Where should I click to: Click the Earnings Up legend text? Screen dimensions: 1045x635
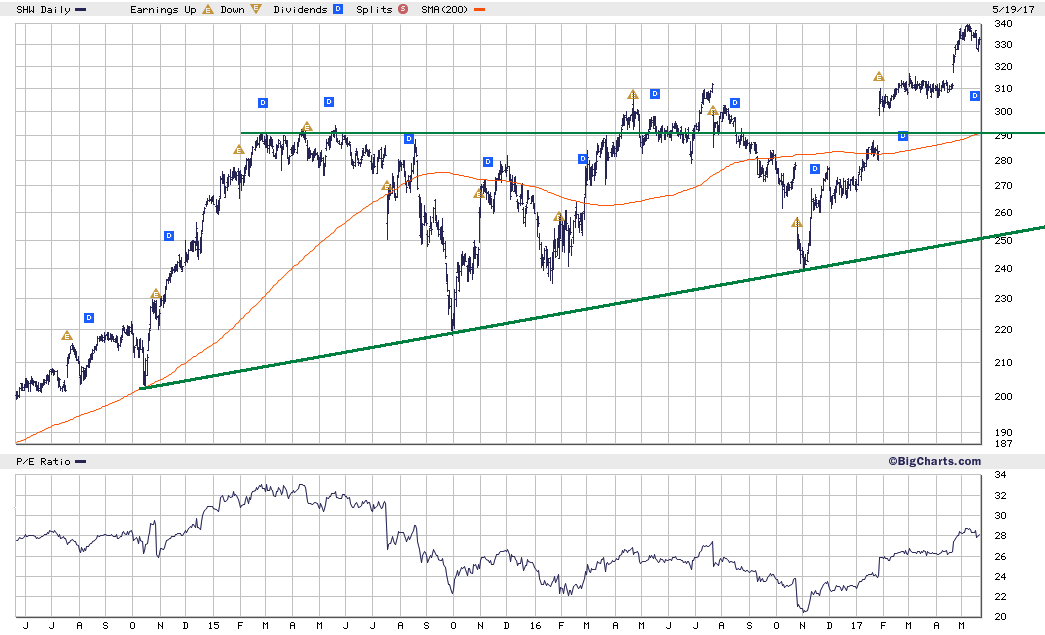coord(163,9)
